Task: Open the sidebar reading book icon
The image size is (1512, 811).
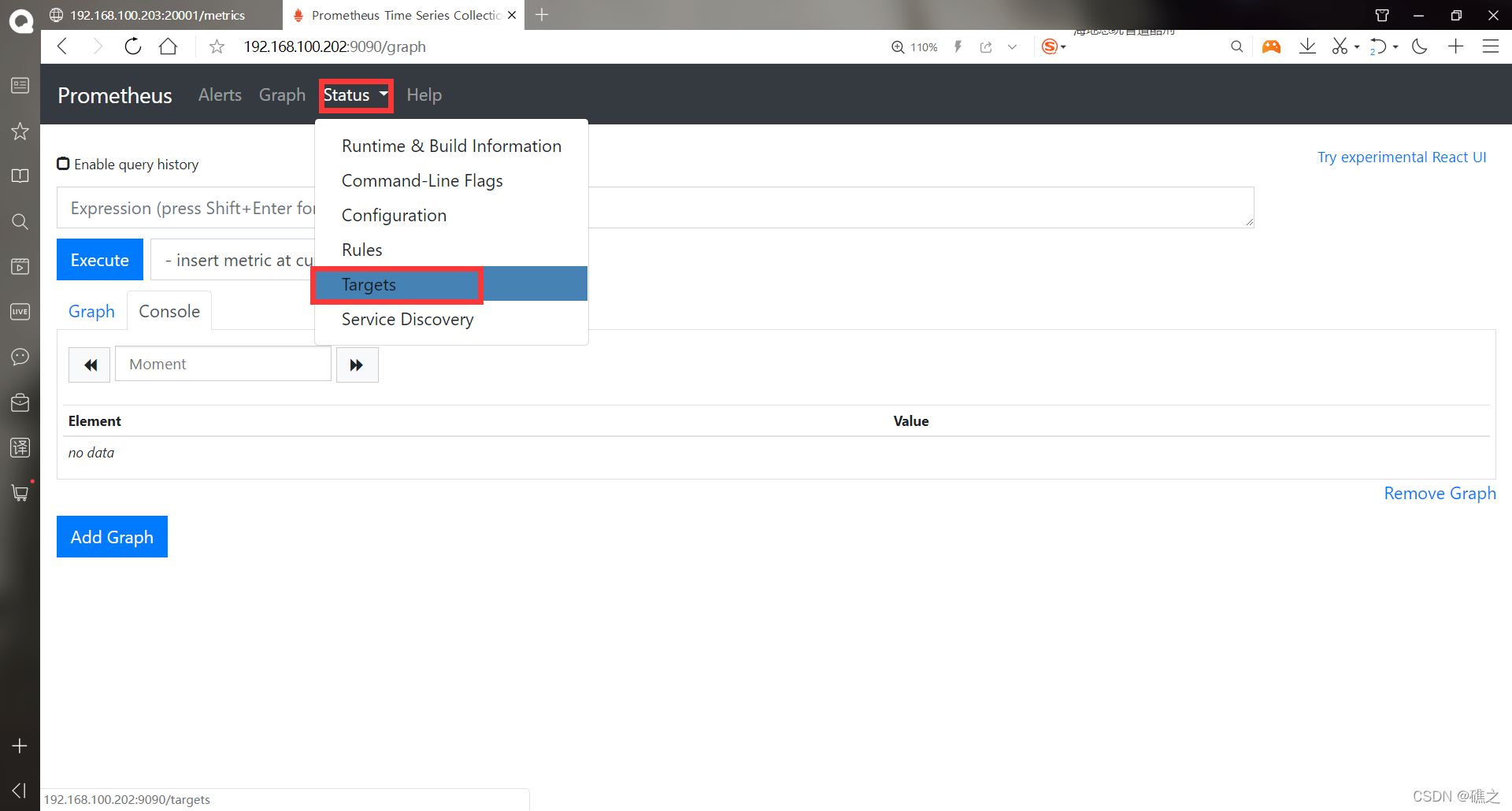Action: (x=20, y=176)
